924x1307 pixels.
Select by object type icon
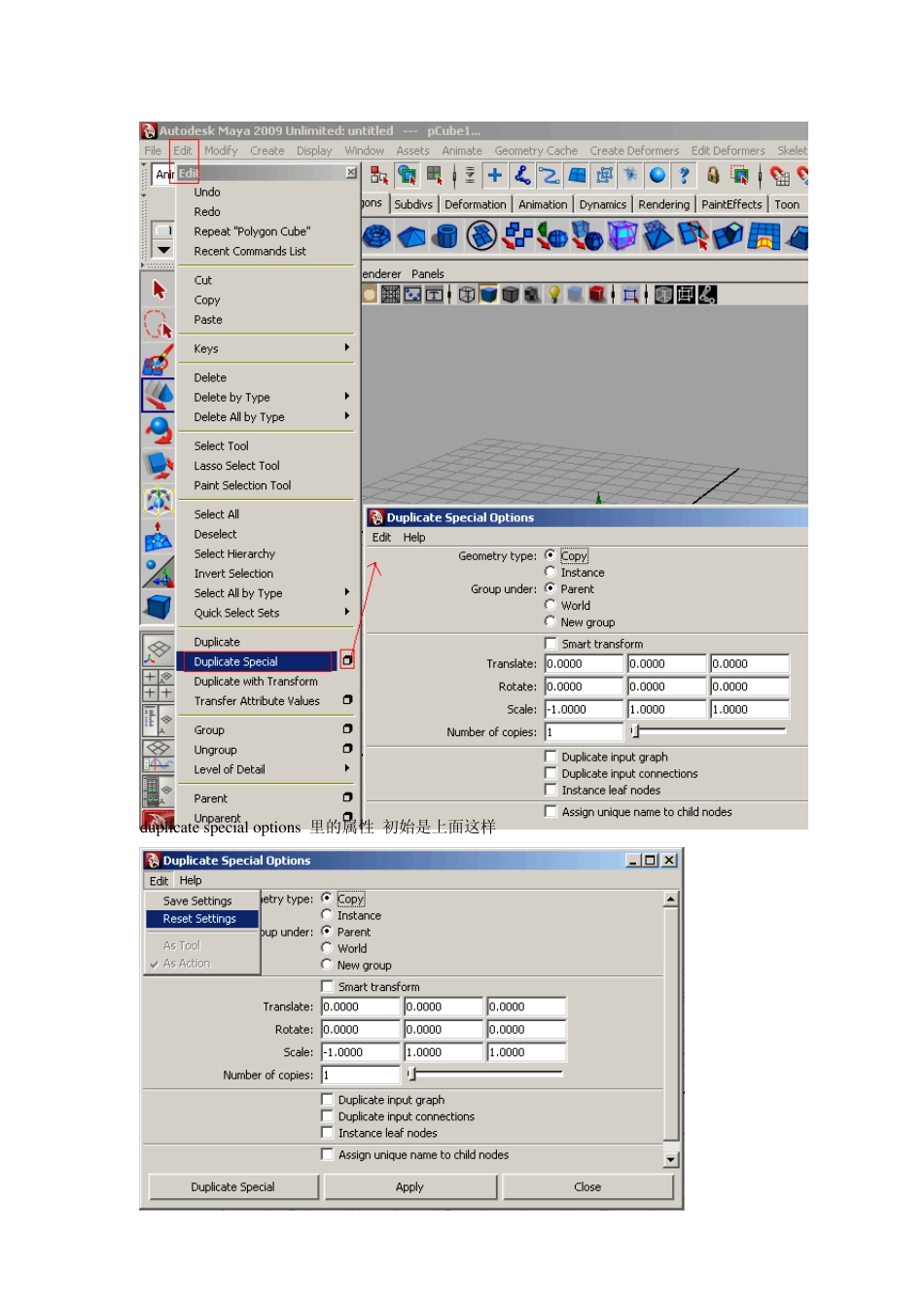pyautogui.click(x=407, y=175)
